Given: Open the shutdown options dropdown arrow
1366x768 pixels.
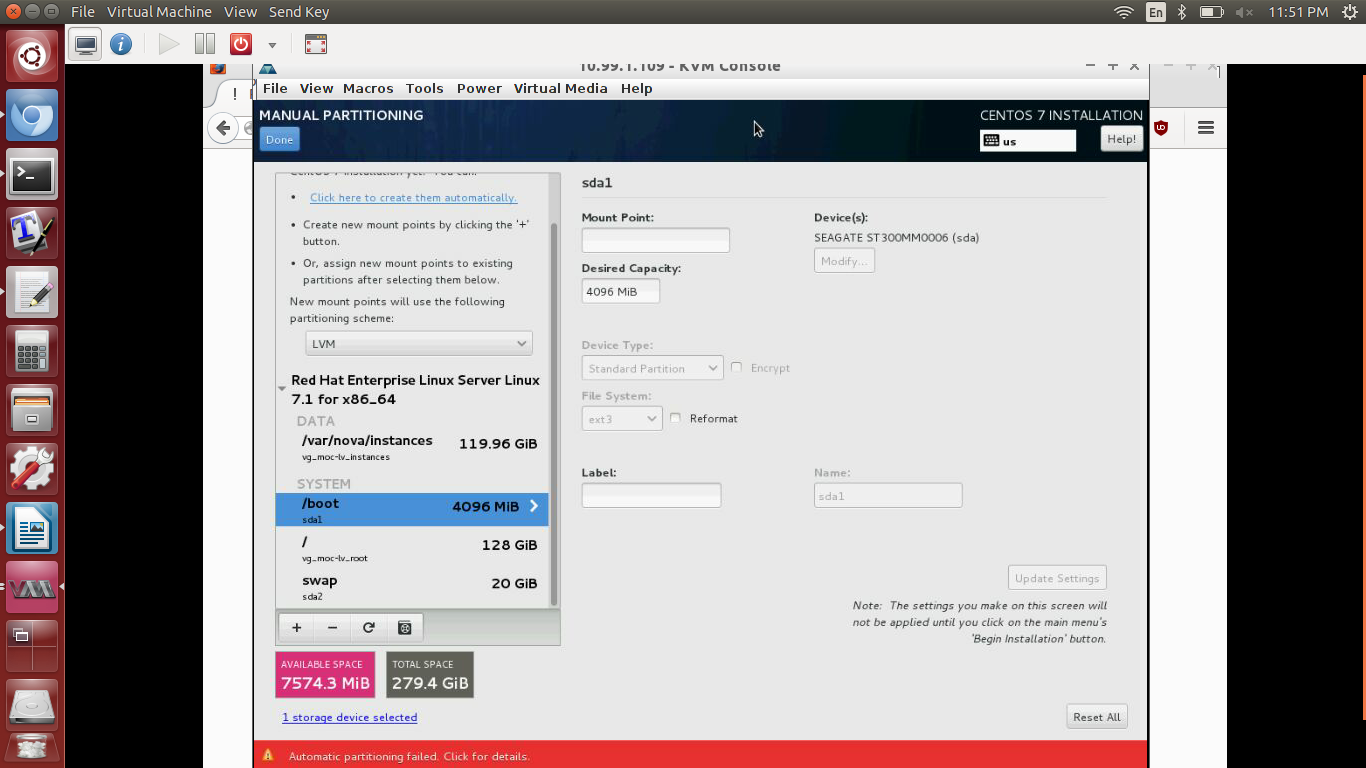Looking at the screenshot, I should click(272, 45).
